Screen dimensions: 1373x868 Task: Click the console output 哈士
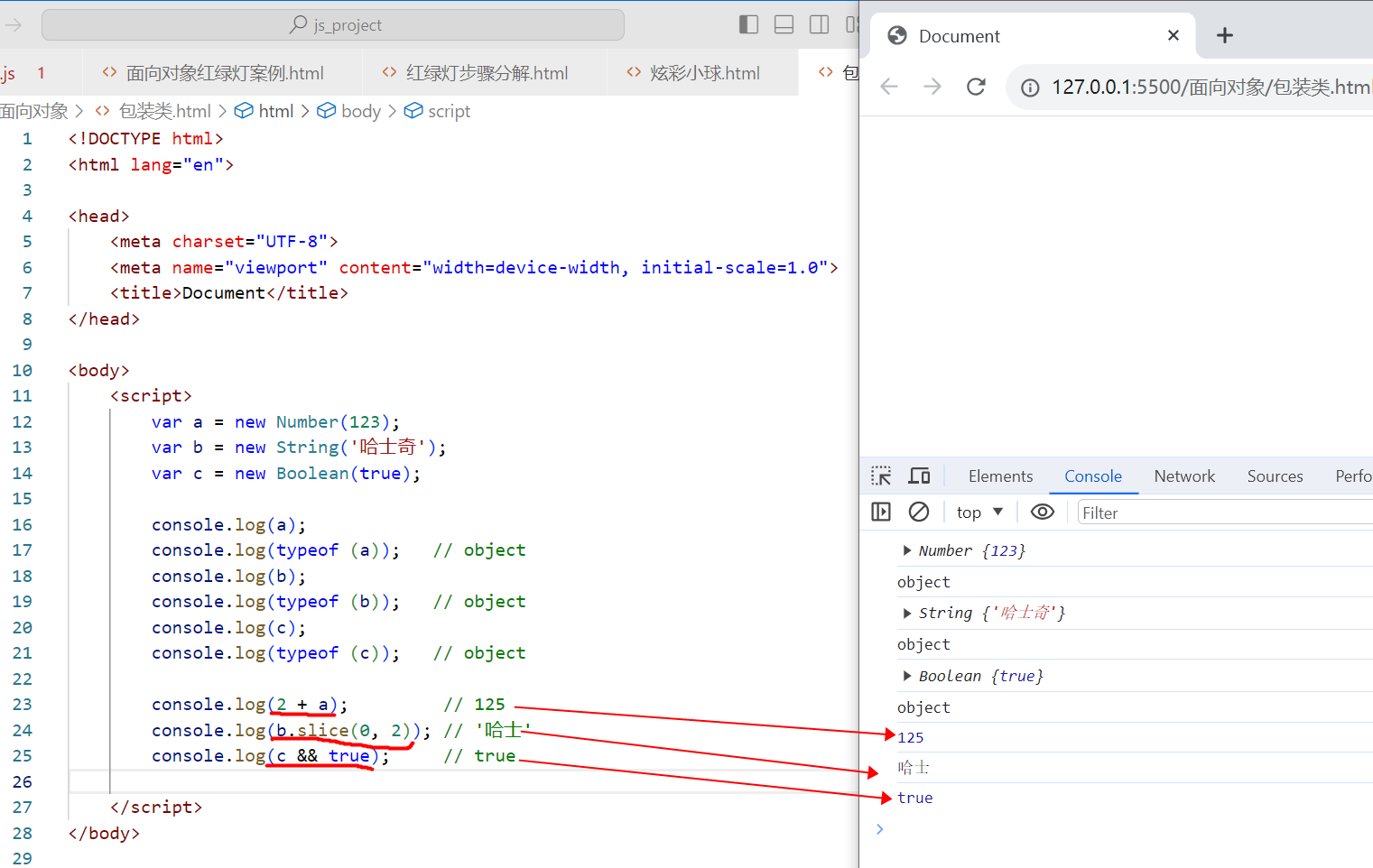pos(914,768)
